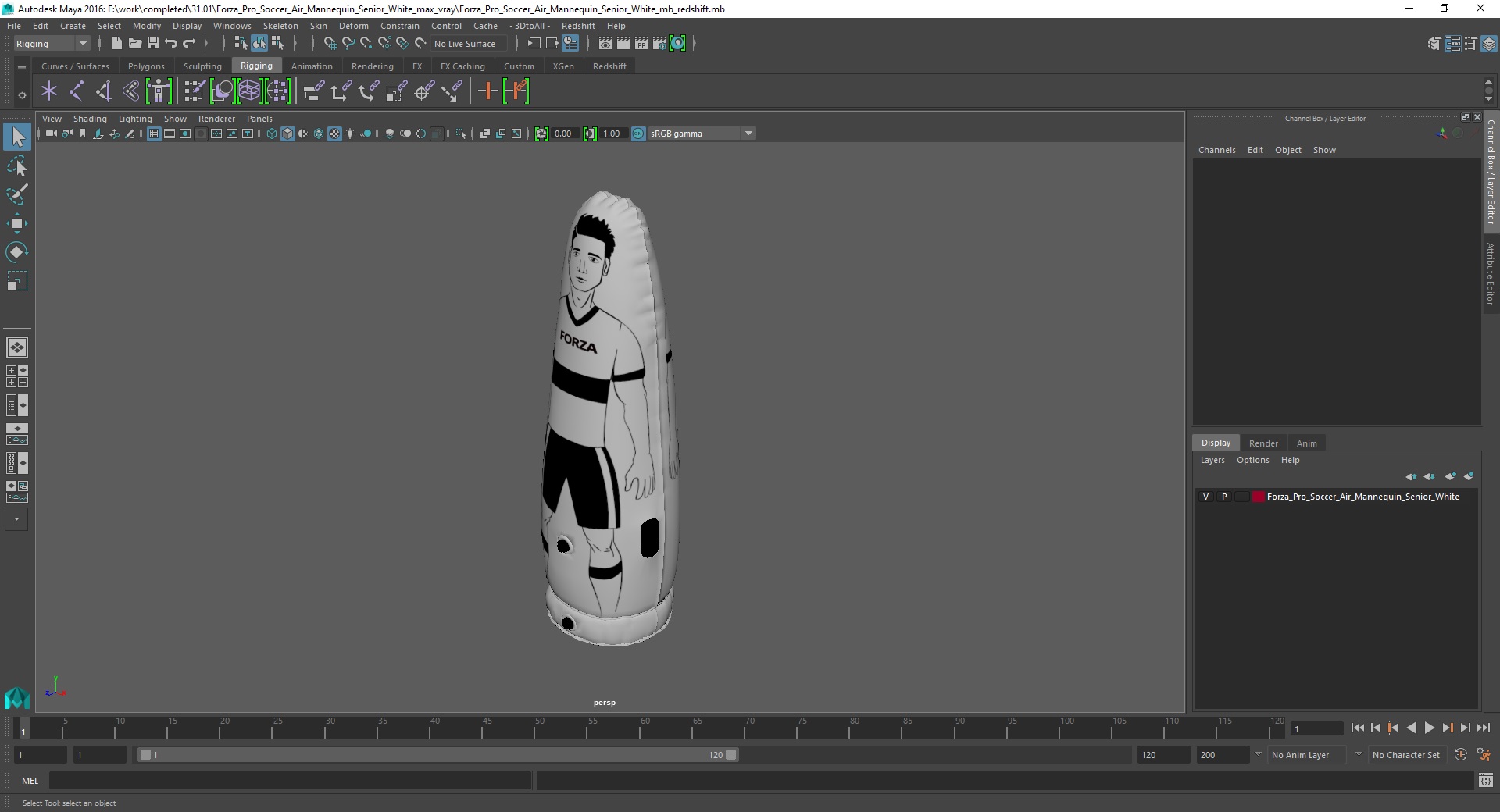This screenshot has height=812, width=1500.
Task: Open the shelf options menu gear
Action: click(22, 95)
